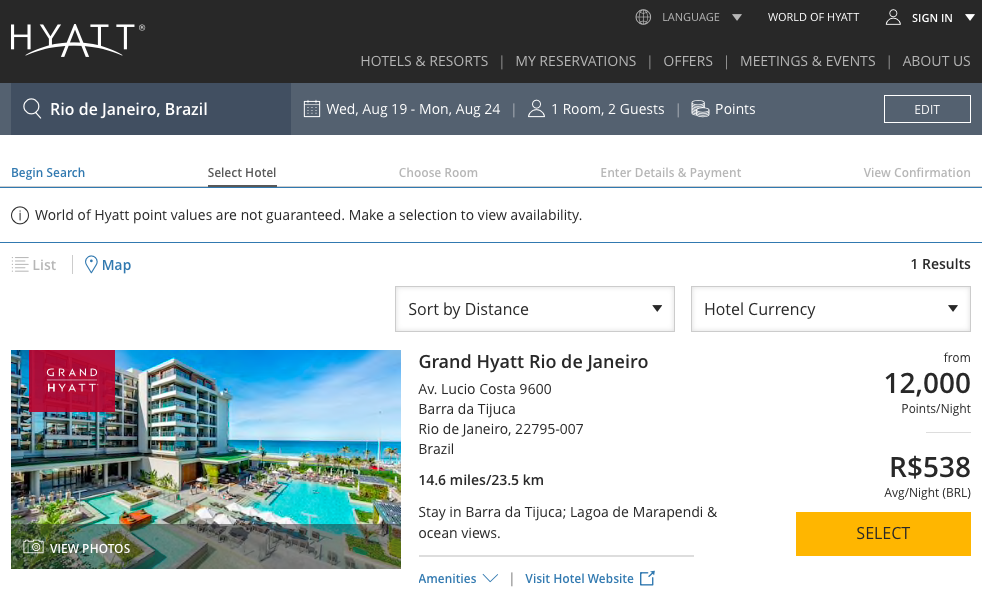Click the Sign In label
Viewport: 982px width, 598px height.
click(932, 18)
